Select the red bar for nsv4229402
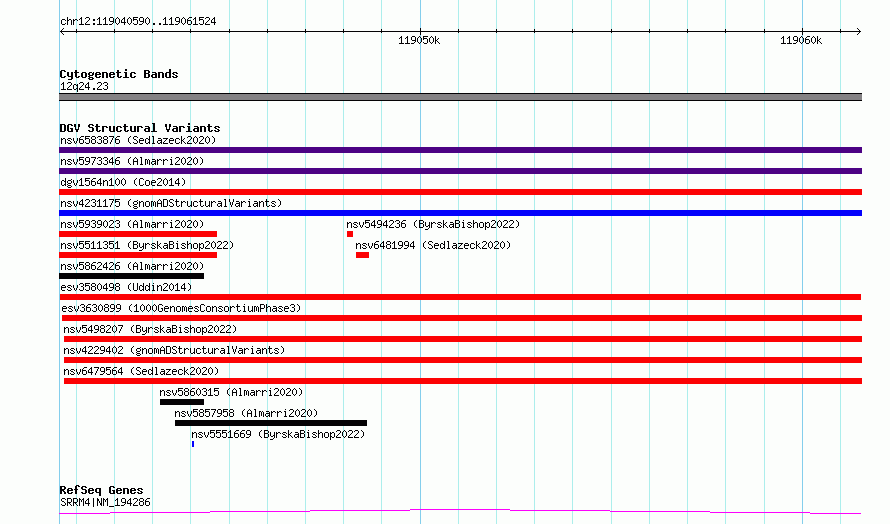The width and height of the screenshot is (890, 524). click(463, 360)
